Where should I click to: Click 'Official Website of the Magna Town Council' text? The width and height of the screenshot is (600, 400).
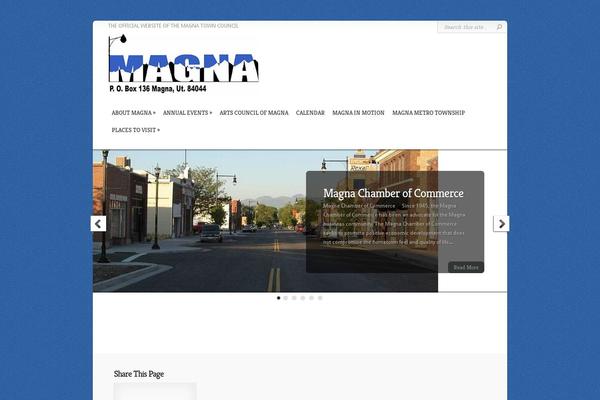(173, 26)
